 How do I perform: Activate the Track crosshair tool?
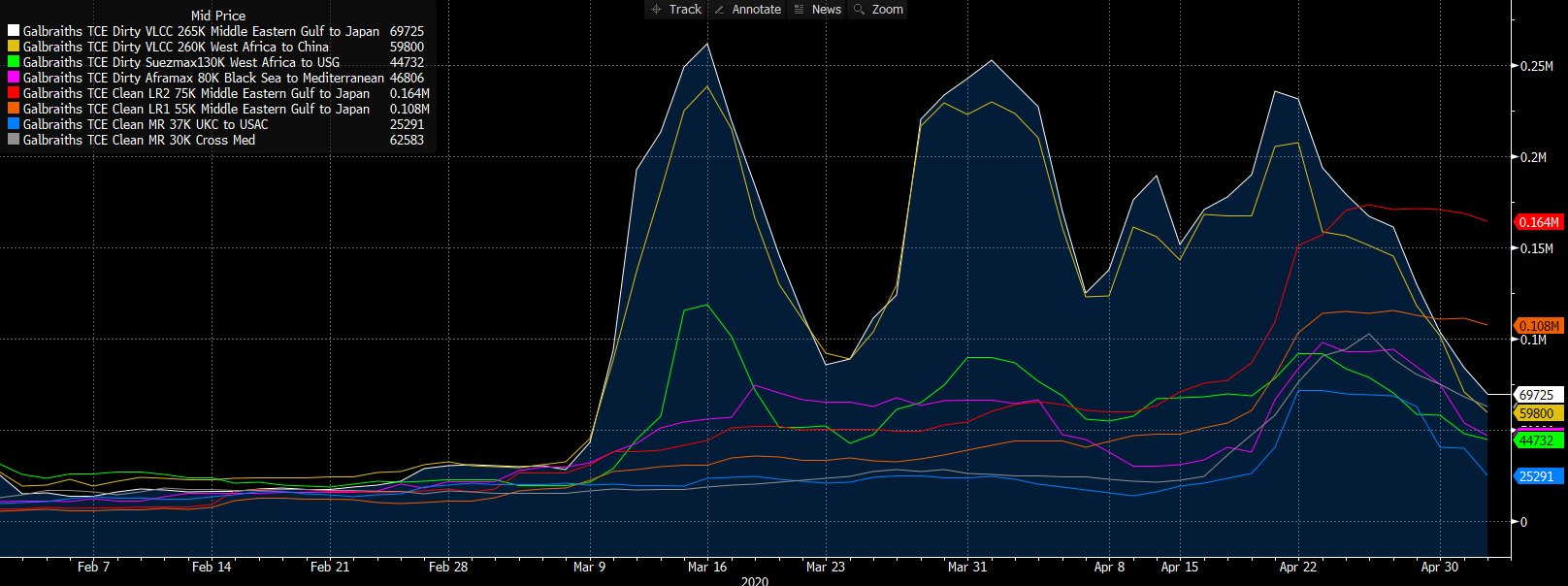pyautogui.click(x=675, y=9)
